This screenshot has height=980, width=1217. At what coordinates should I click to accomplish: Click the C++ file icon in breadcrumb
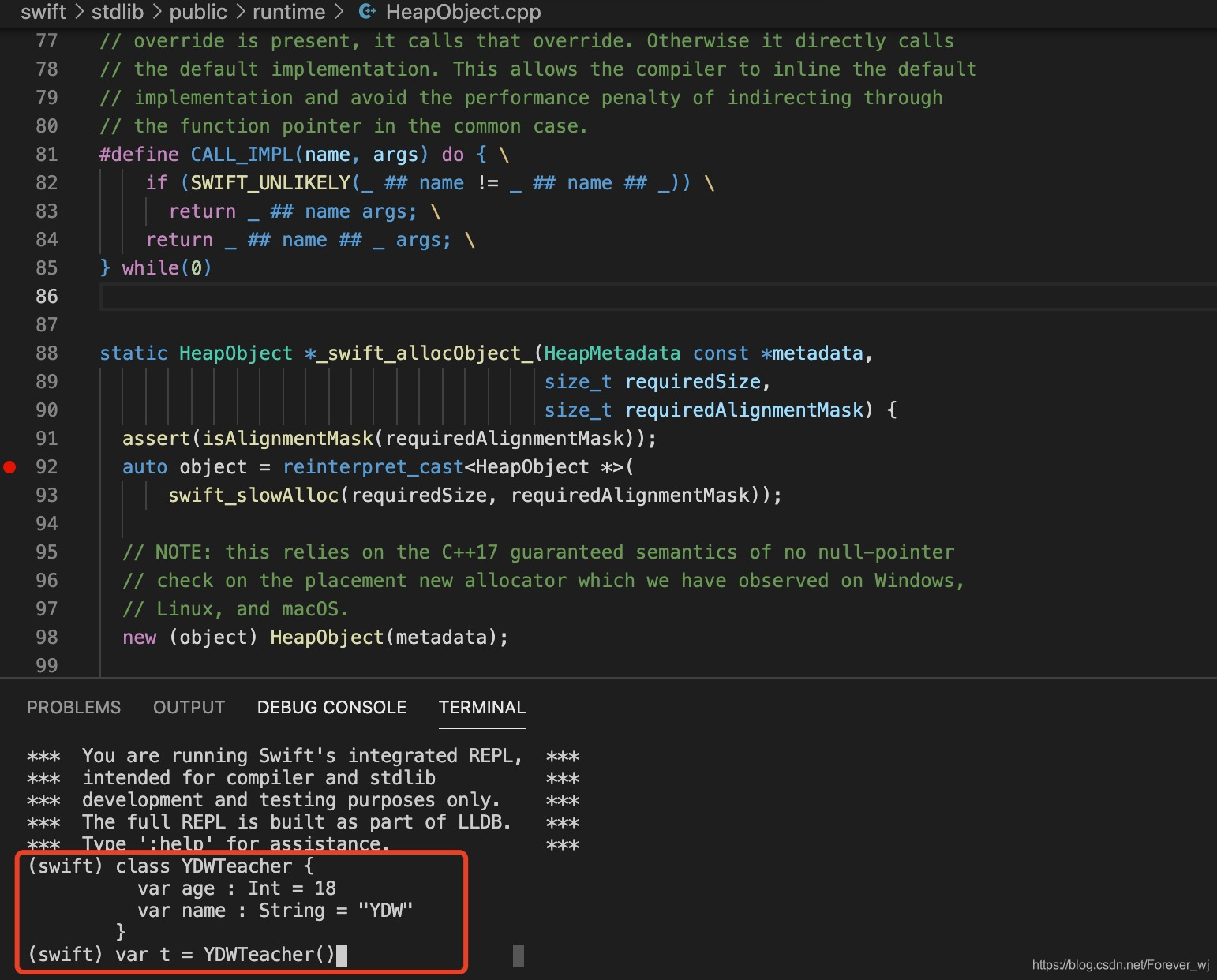(x=367, y=12)
